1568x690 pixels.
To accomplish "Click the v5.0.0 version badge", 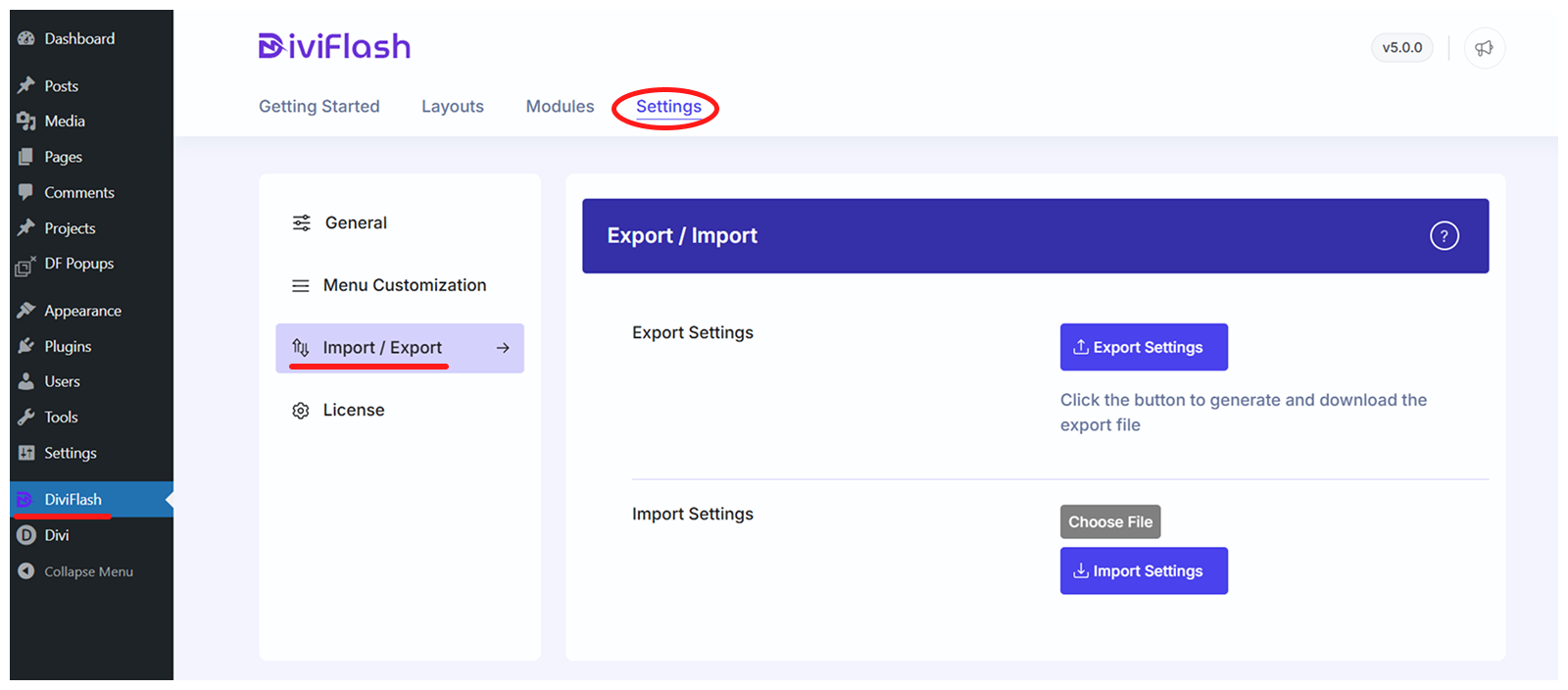I will click(1401, 47).
